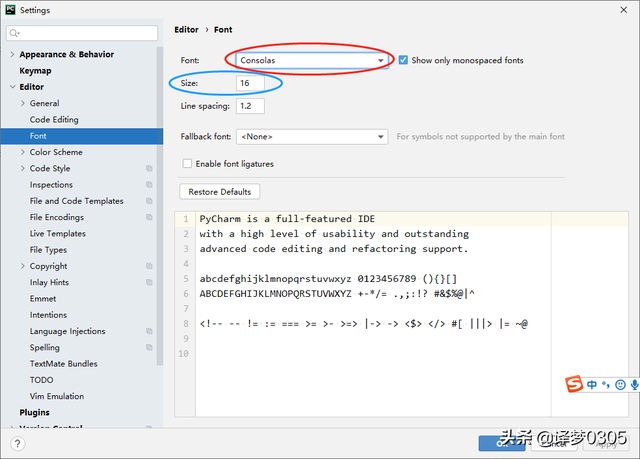Screen dimensions: 640x459
Task: Click project-level icon beside File and Code Templates
Action: coord(149,201)
